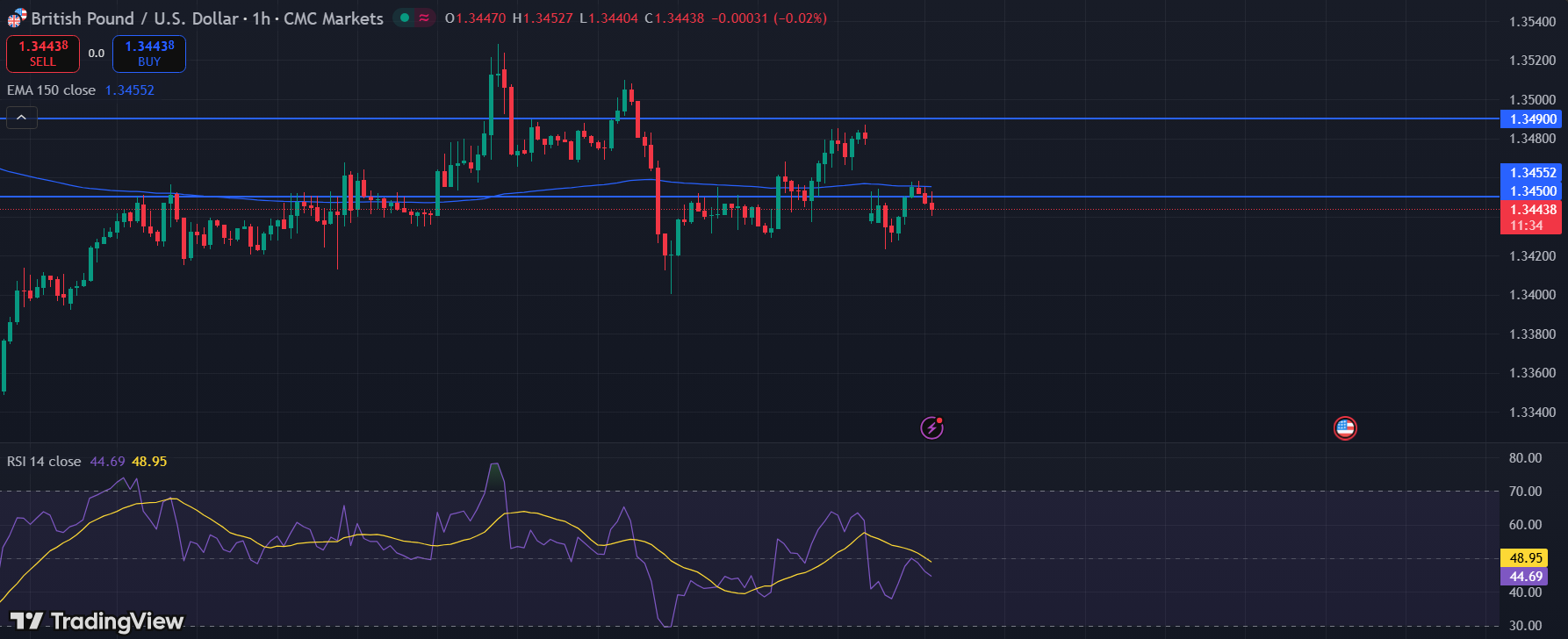
Task: Open the US flag economic event marker
Action: (x=1345, y=428)
